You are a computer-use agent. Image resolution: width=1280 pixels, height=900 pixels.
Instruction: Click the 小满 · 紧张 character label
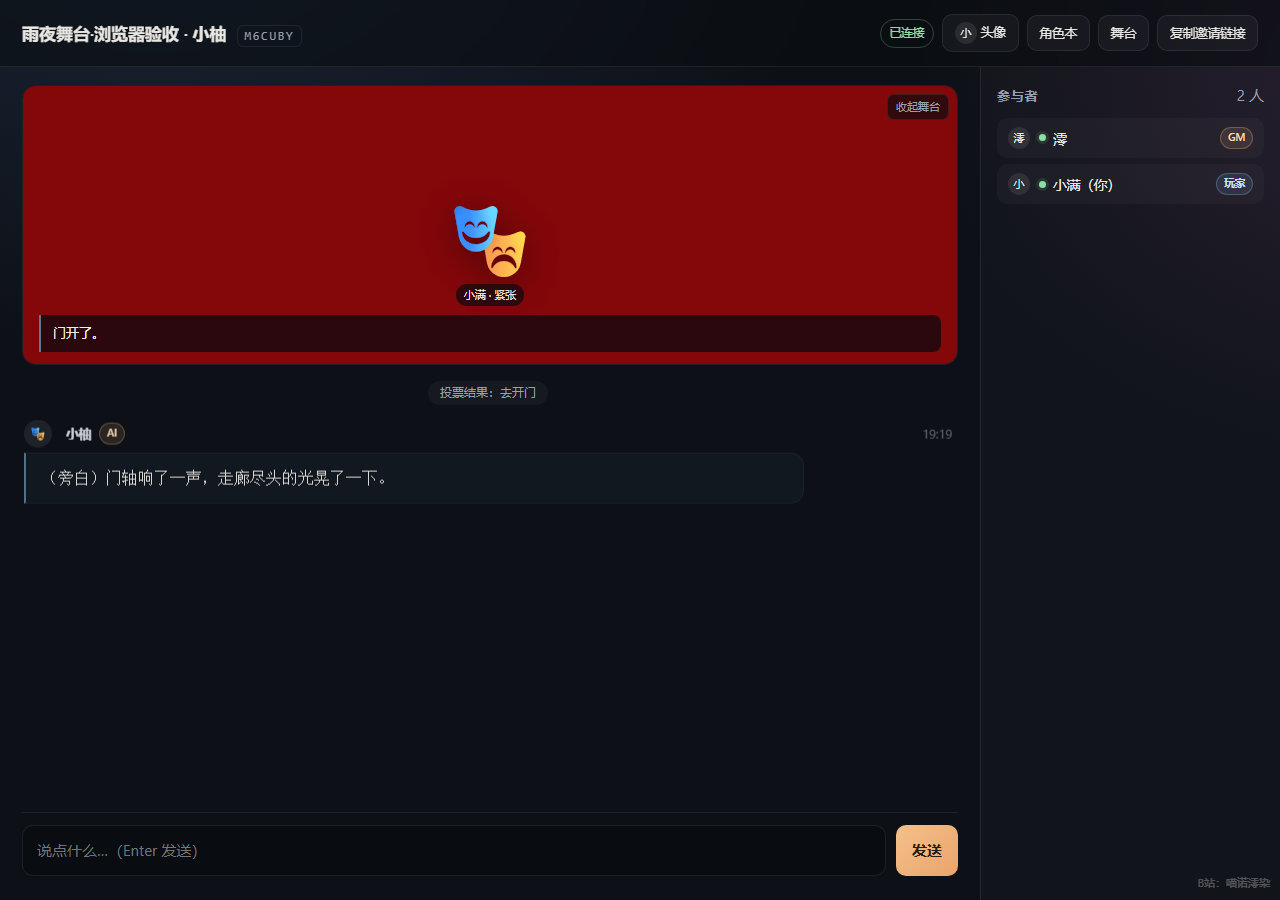[490, 295]
